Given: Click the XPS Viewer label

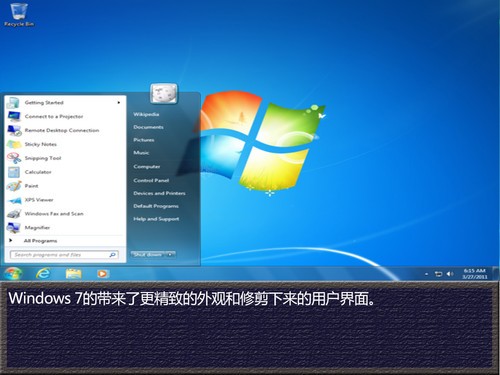Looking at the screenshot, I should [39, 200].
